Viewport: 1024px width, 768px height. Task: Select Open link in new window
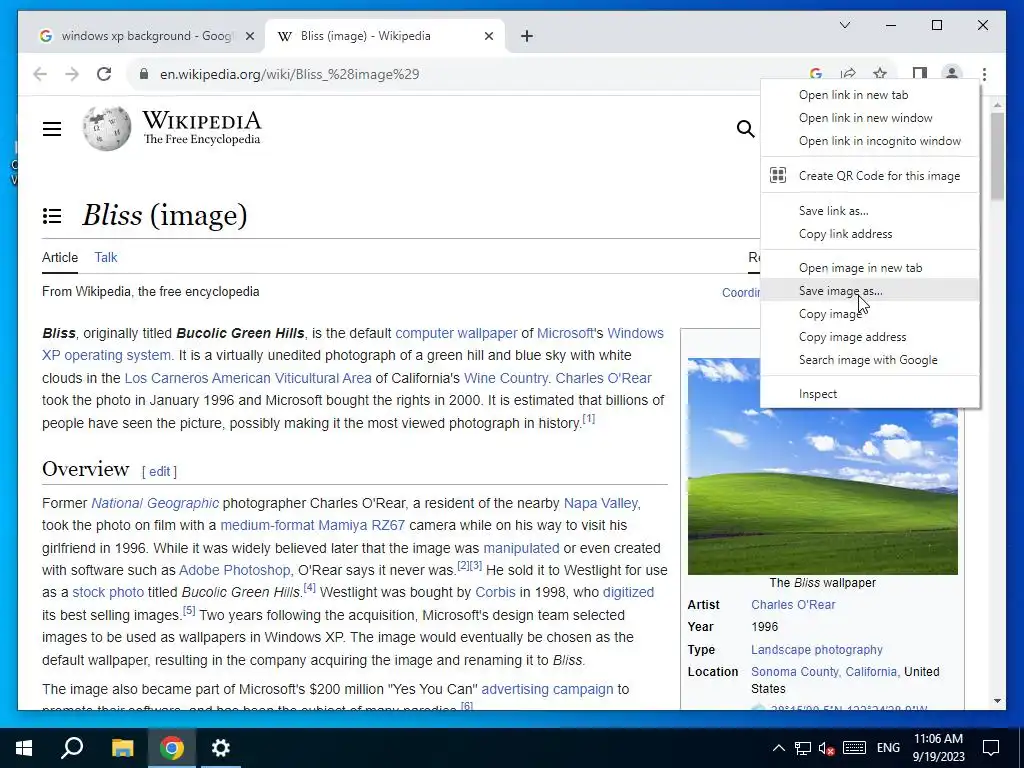tap(870, 118)
